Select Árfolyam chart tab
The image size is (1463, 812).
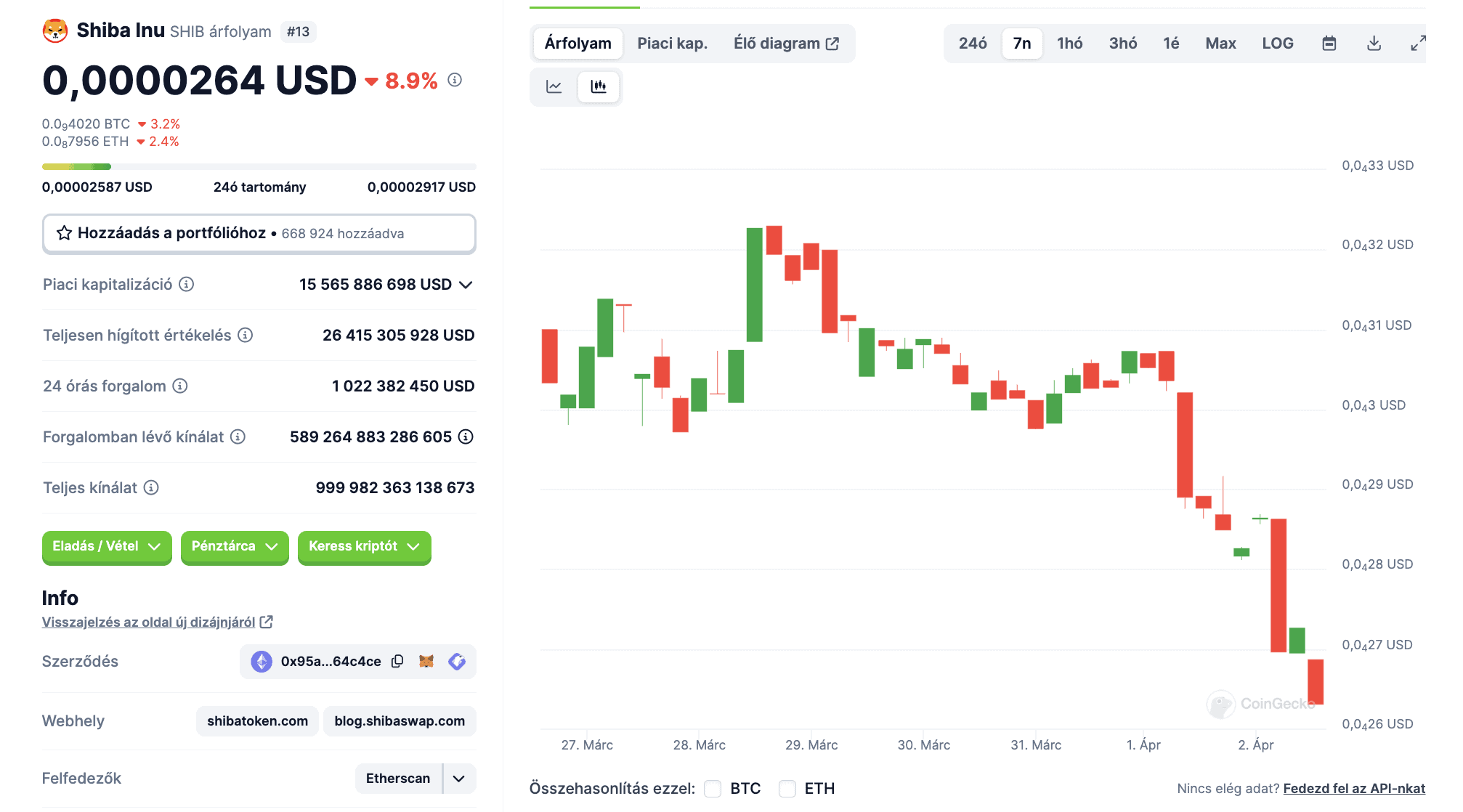[578, 44]
